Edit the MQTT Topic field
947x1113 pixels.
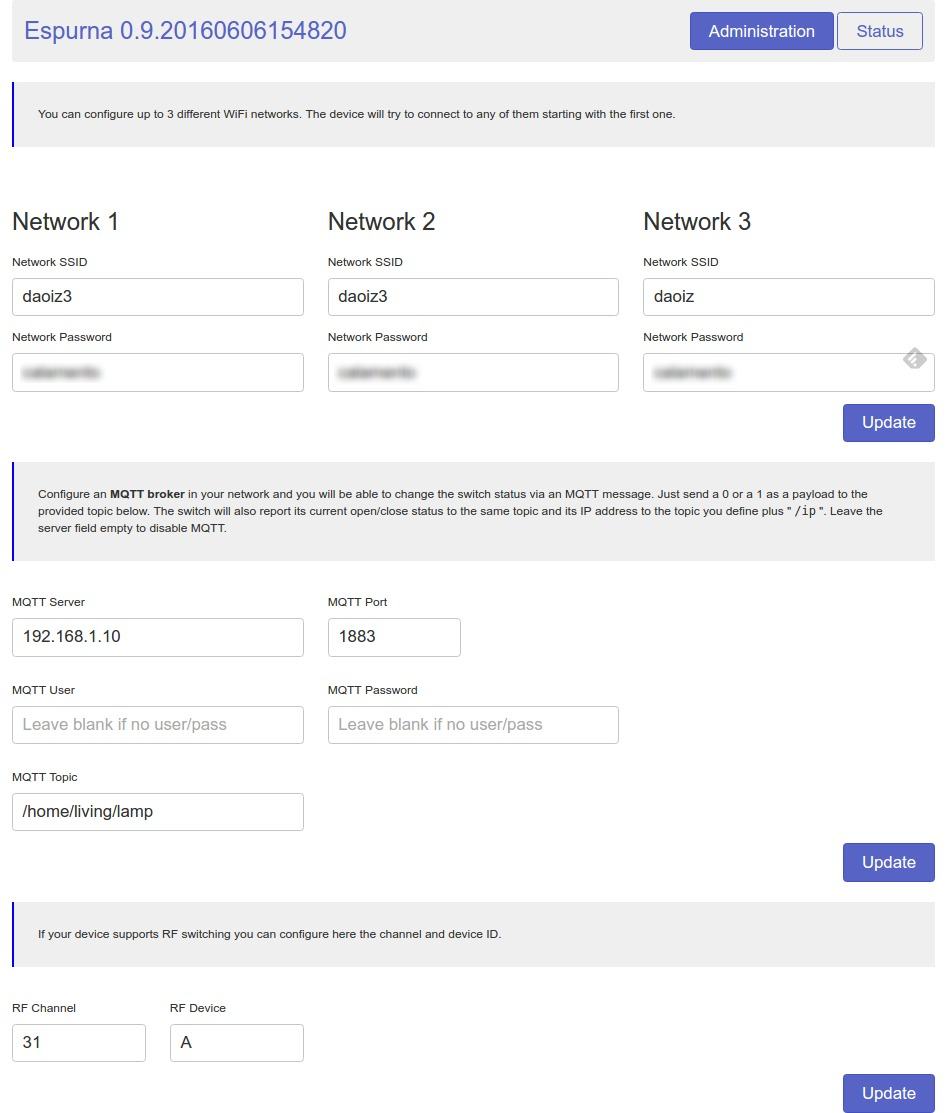click(x=158, y=812)
